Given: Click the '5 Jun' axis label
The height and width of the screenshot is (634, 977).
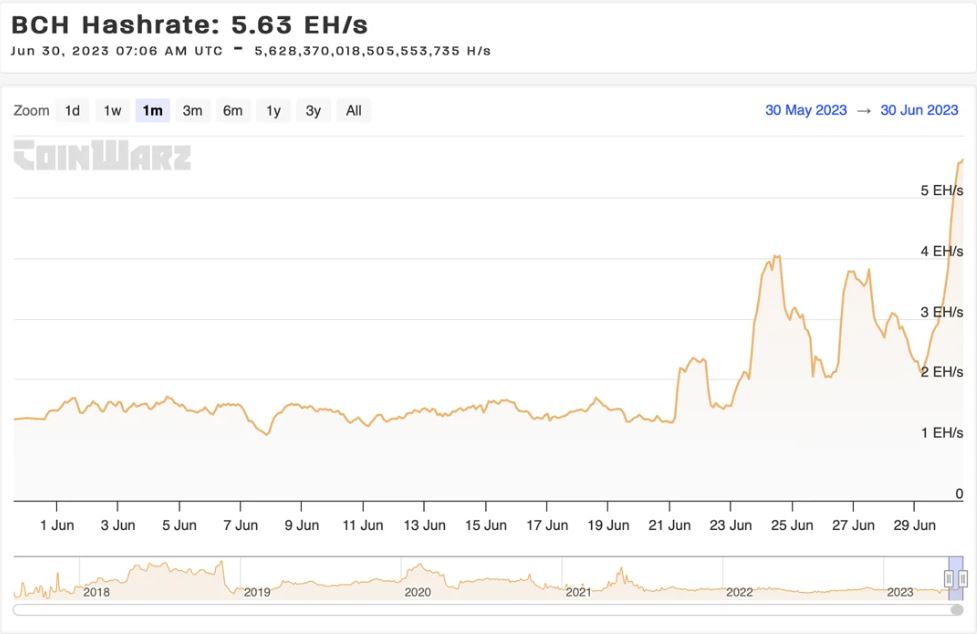Looking at the screenshot, I should point(179,526).
